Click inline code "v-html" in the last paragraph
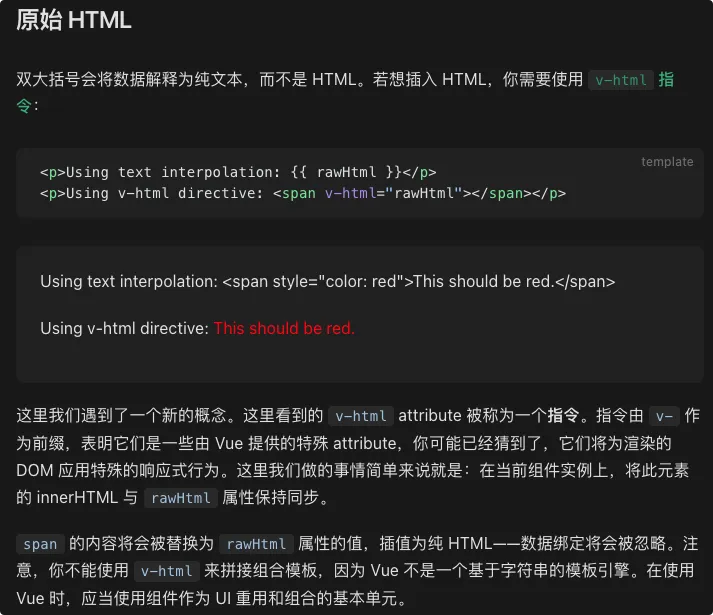This screenshot has height=615, width=713. pyautogui.click(x=165, y=572)
